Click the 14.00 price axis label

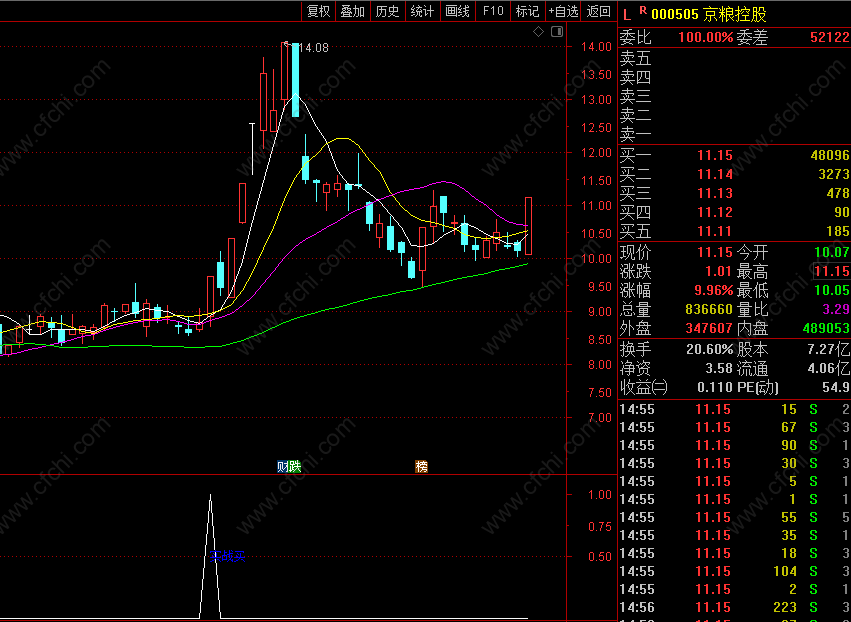596,47
